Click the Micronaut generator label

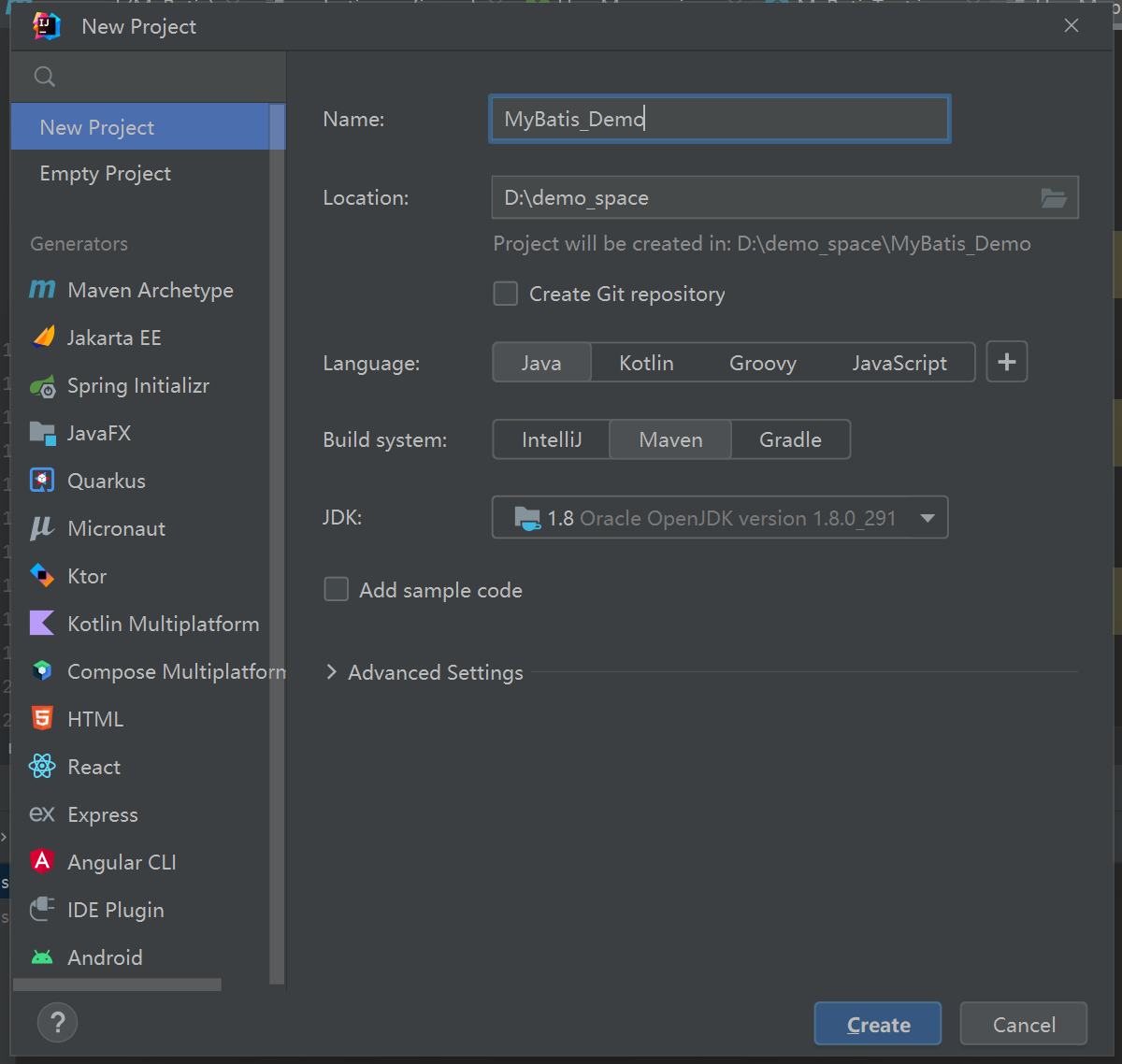point(117,528)
